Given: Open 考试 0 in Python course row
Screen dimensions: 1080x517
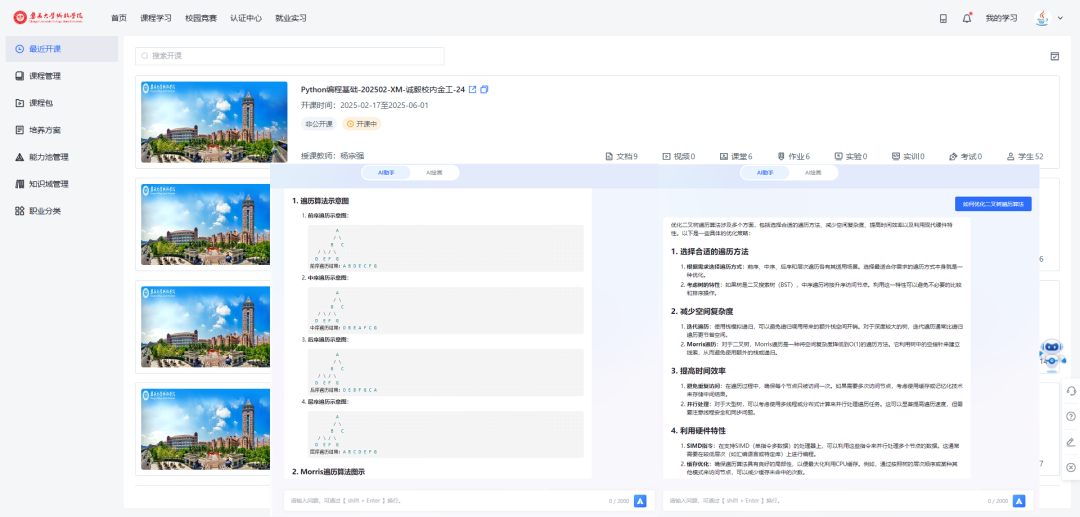Looking at the screenshot, I should (x=965, y=156).
